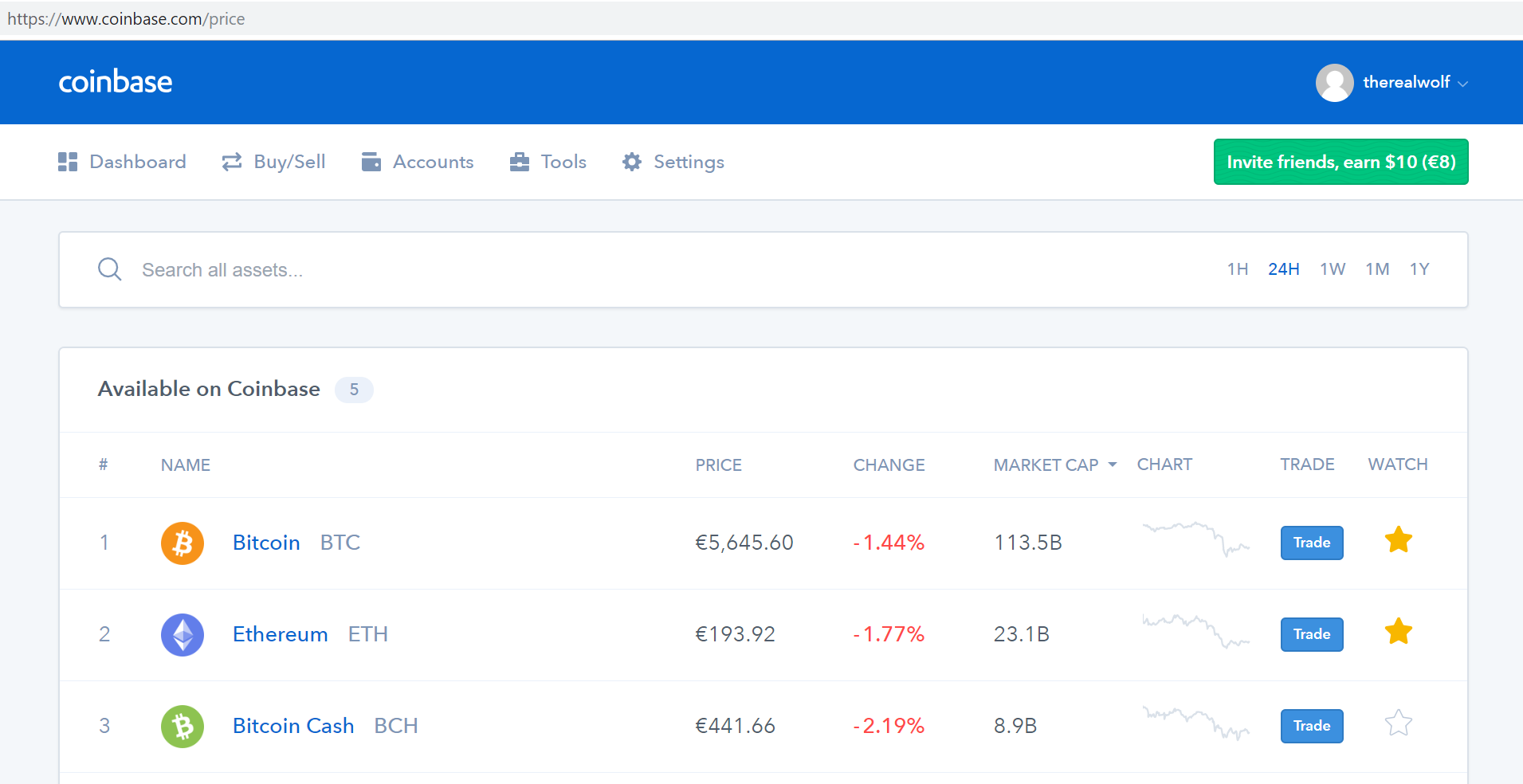This screenshot has width=1523, height=784.
Task: Click the Tools briefcase icon
Action: pyautogui.click(x=520, y=162)
